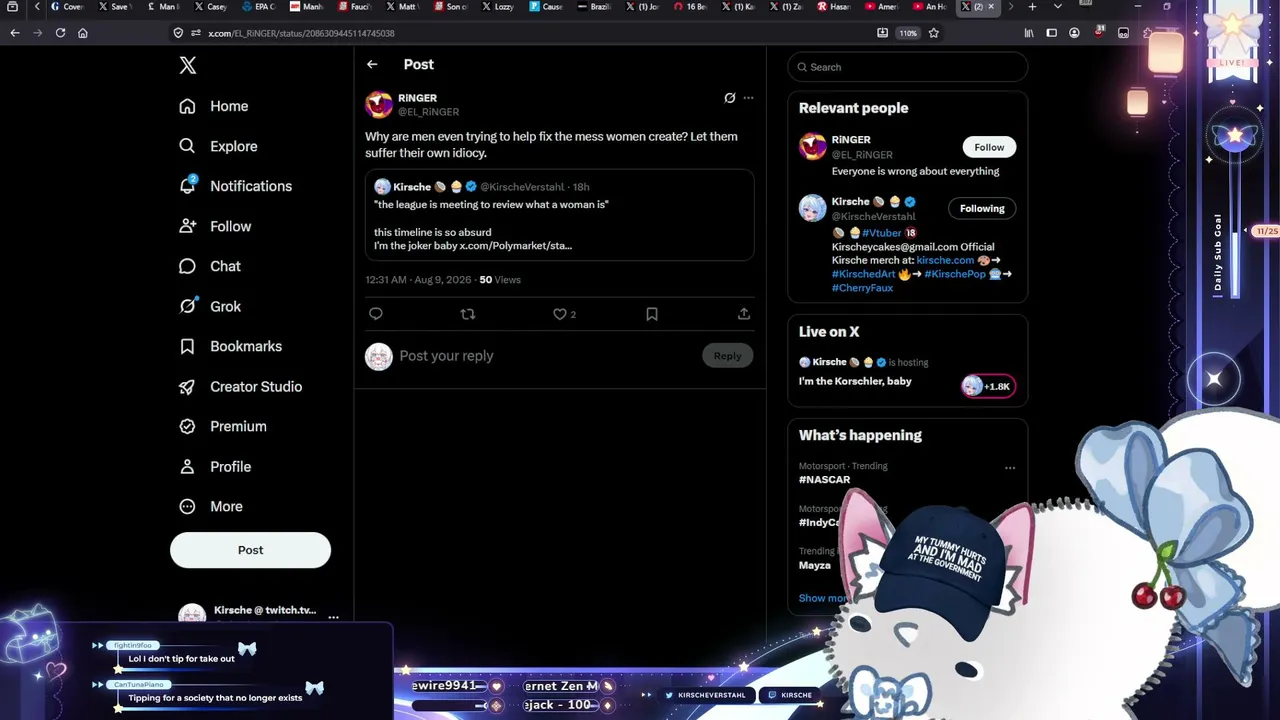The width and height of the screenshot is (1280, 720).
Task: Open the quoted Kirsche post
Action: coord(560,215)
